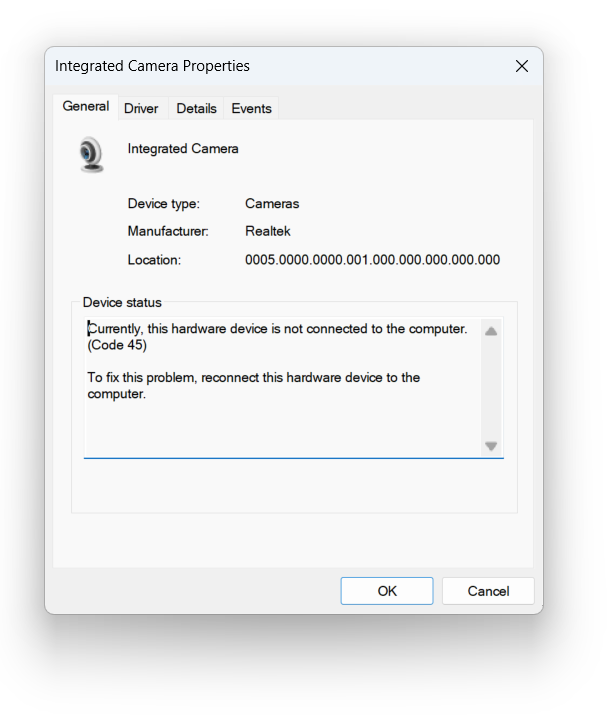Click the 'Device type:' label

[x=164, y=203]
